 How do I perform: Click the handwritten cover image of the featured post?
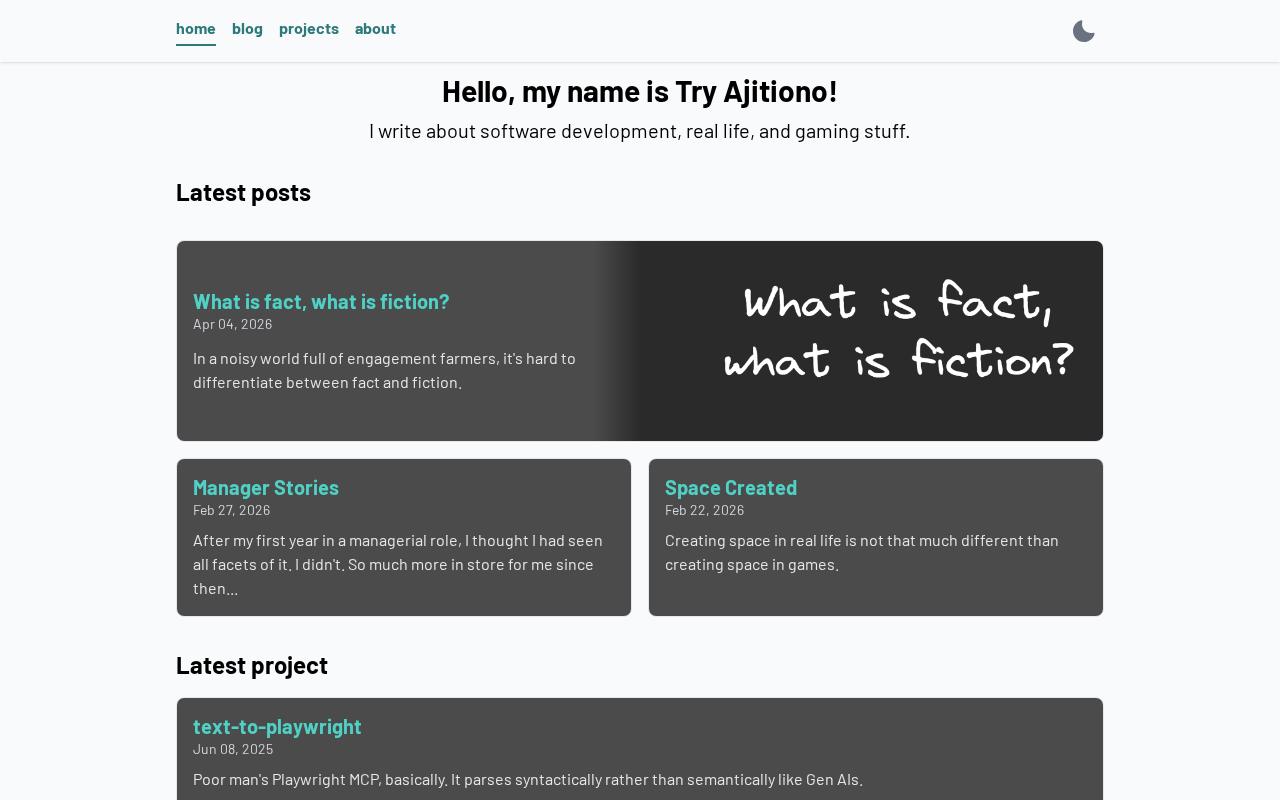(898, 332)
